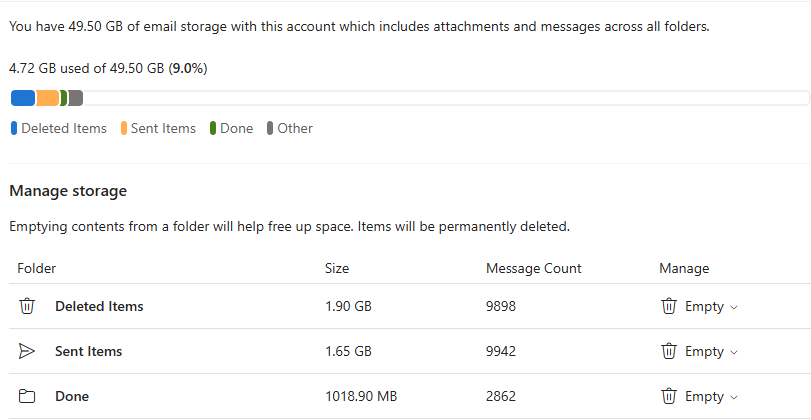Empty the Sent Items folder

[699, 351]
